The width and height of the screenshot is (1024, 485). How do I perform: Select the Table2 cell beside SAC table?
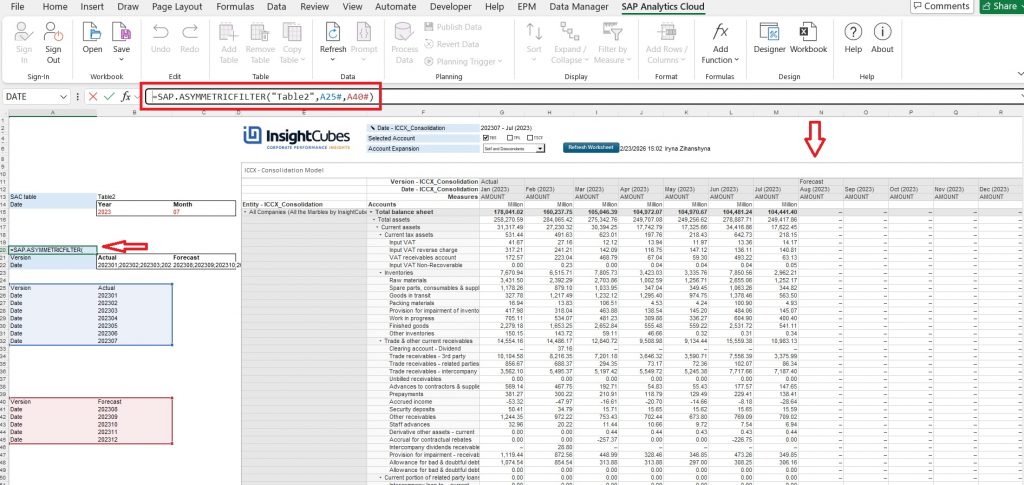click(x=135, y=196)
